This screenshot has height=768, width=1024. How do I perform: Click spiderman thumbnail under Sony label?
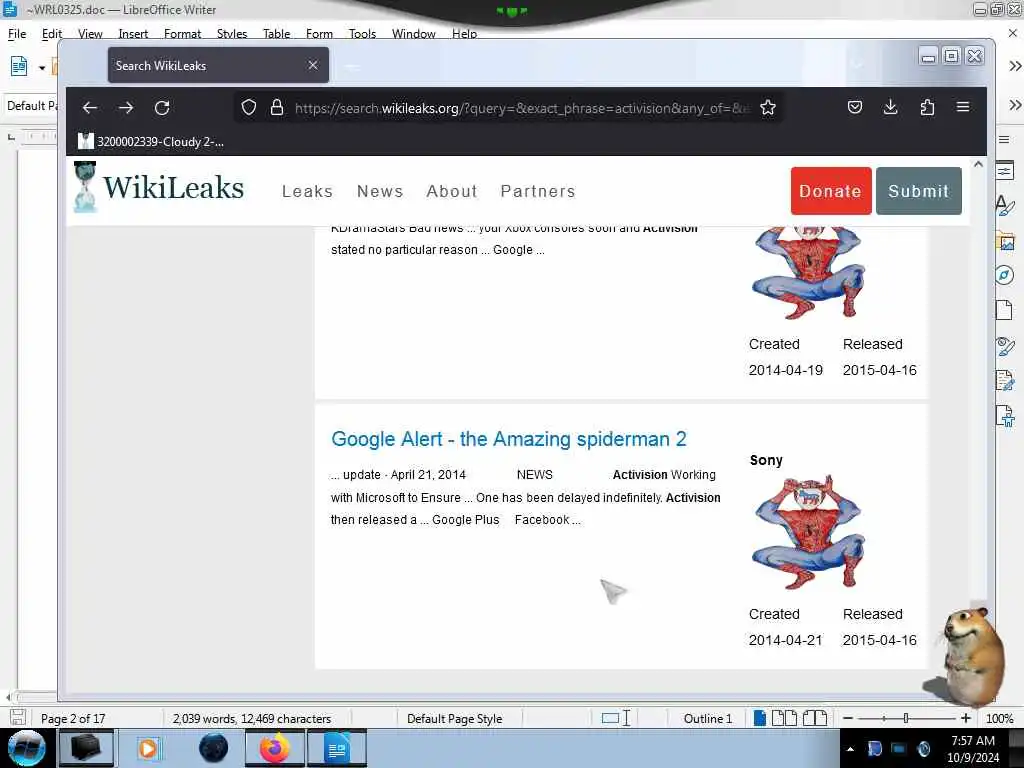click(x=808, y=532)
